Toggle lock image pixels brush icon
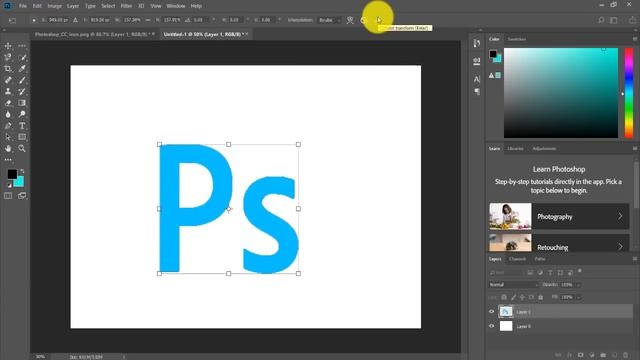640x360 pixels. point(513,297)
